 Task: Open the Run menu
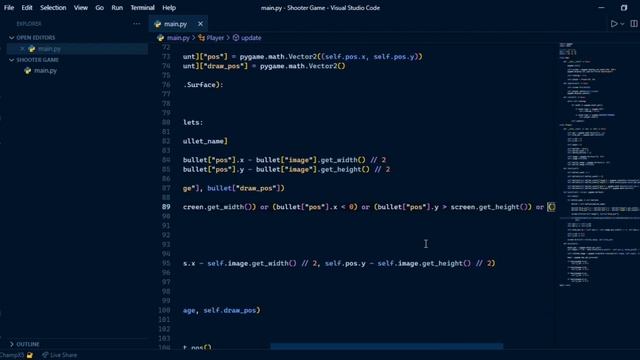(117, 8)
